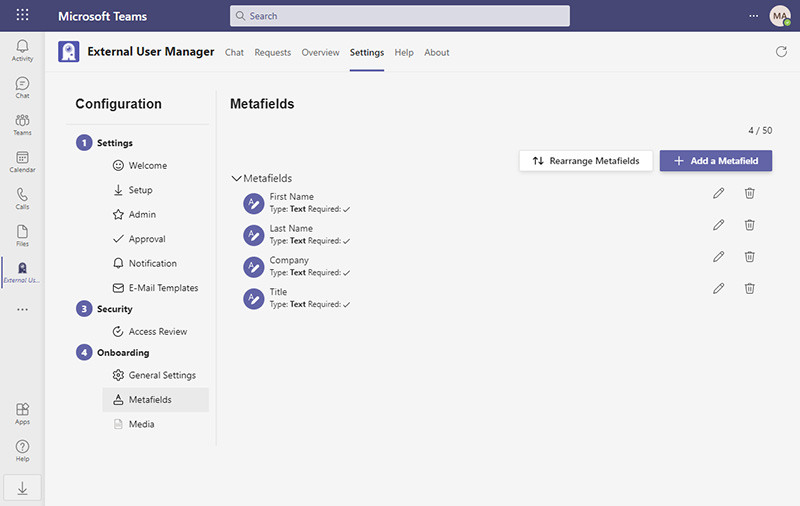Open Welcome configuration page
Image resolution: width=800 pixels, height=506 pixels.
coord(156,165)
